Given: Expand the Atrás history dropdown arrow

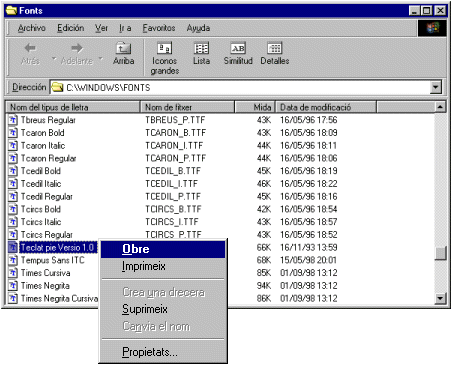Looking at the screenshot, I should tap(54, 59).
